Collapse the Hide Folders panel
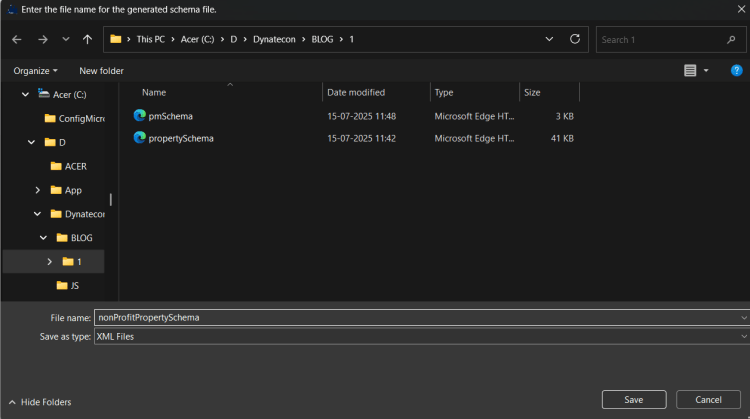This screenshot has width=750, height=419. click(40, 402)
